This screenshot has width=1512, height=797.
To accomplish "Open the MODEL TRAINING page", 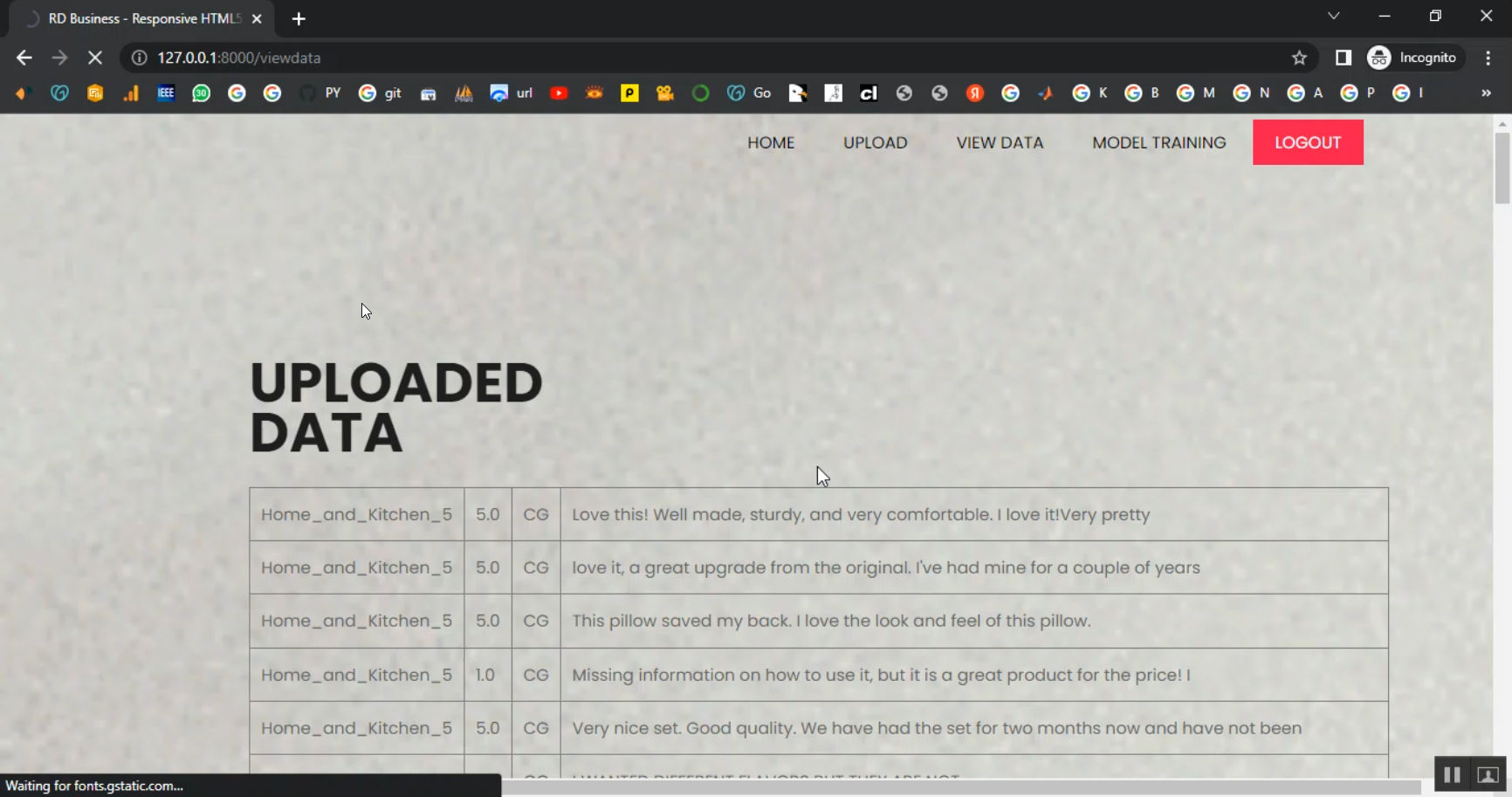I will click(x=1159, y=142).
